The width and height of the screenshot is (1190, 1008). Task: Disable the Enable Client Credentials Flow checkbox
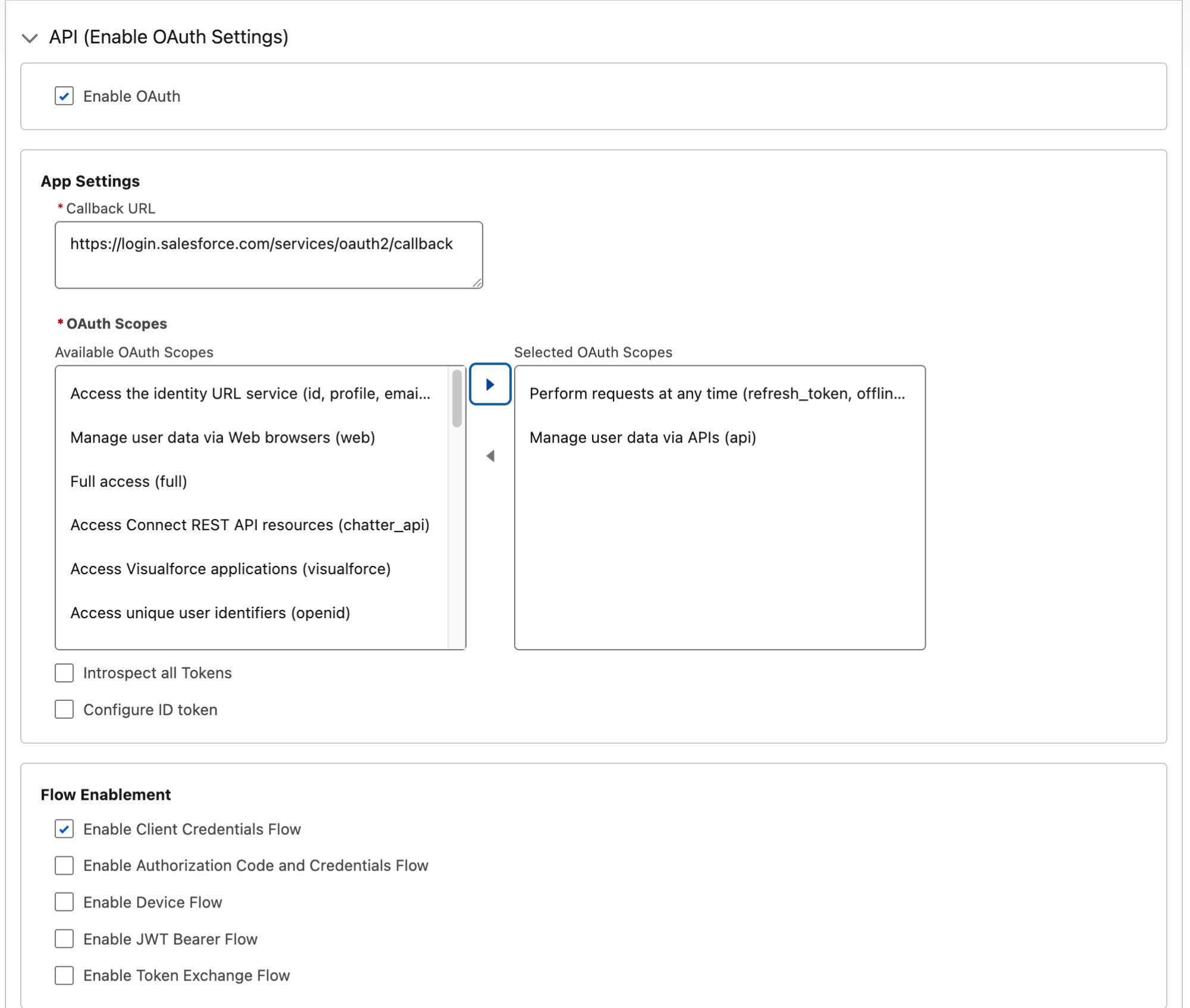click(64, 829)
